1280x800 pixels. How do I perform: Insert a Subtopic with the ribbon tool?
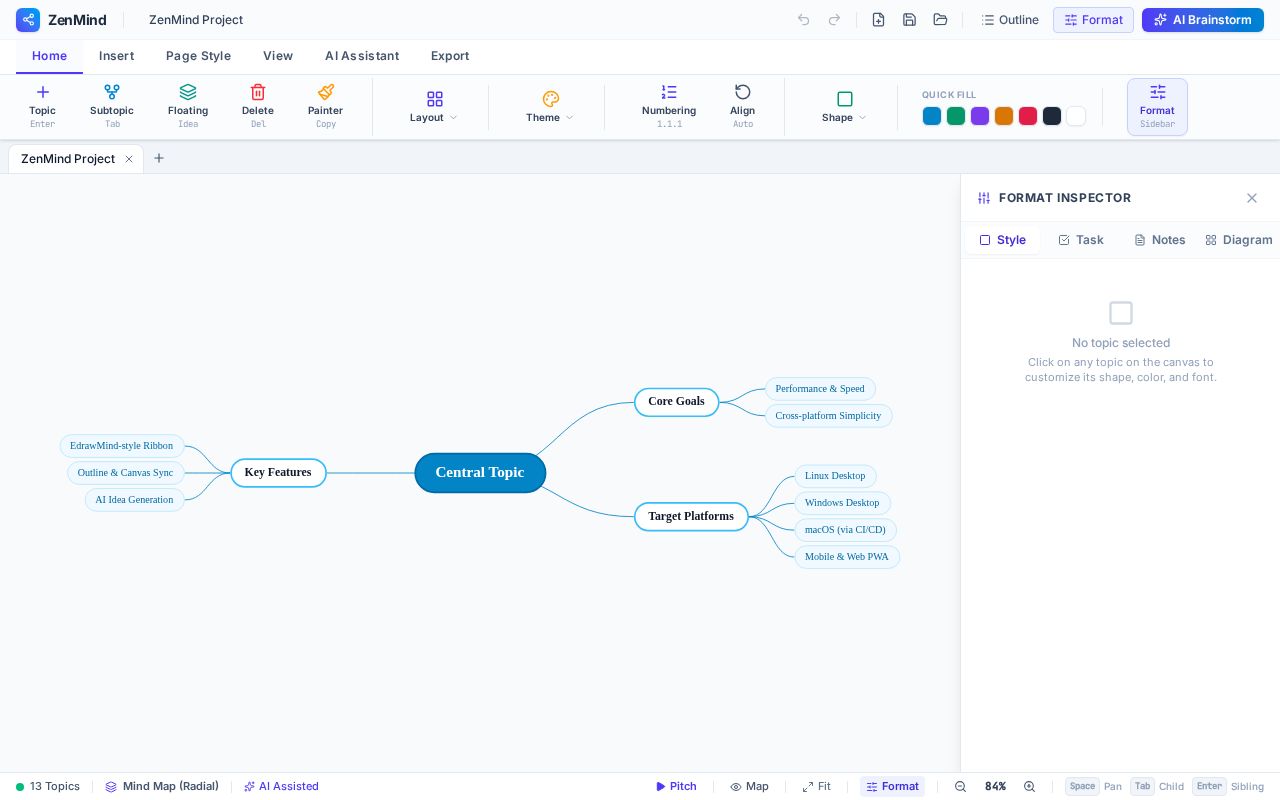112,107
